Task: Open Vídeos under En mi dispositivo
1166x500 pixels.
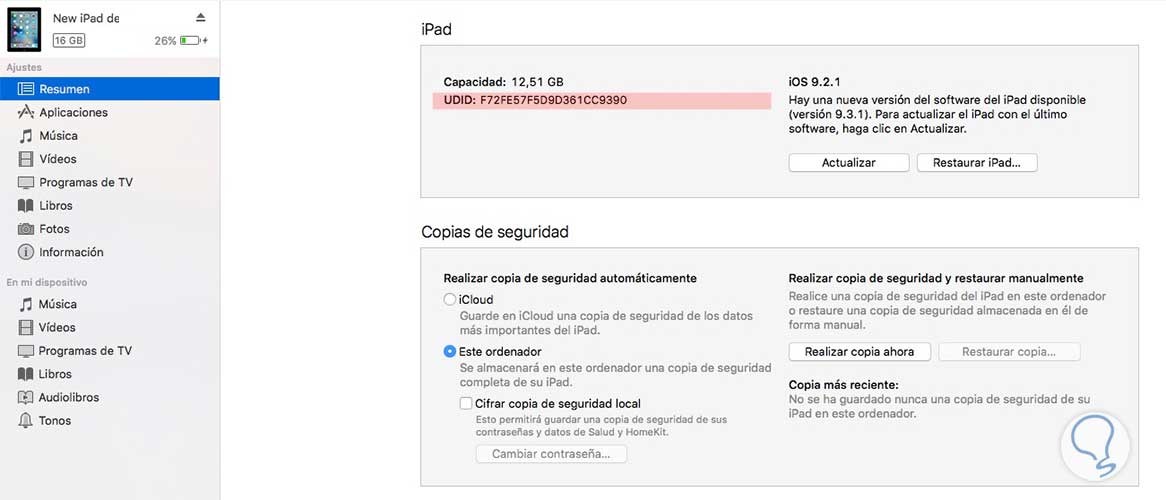Action: (x=57, y=327)
